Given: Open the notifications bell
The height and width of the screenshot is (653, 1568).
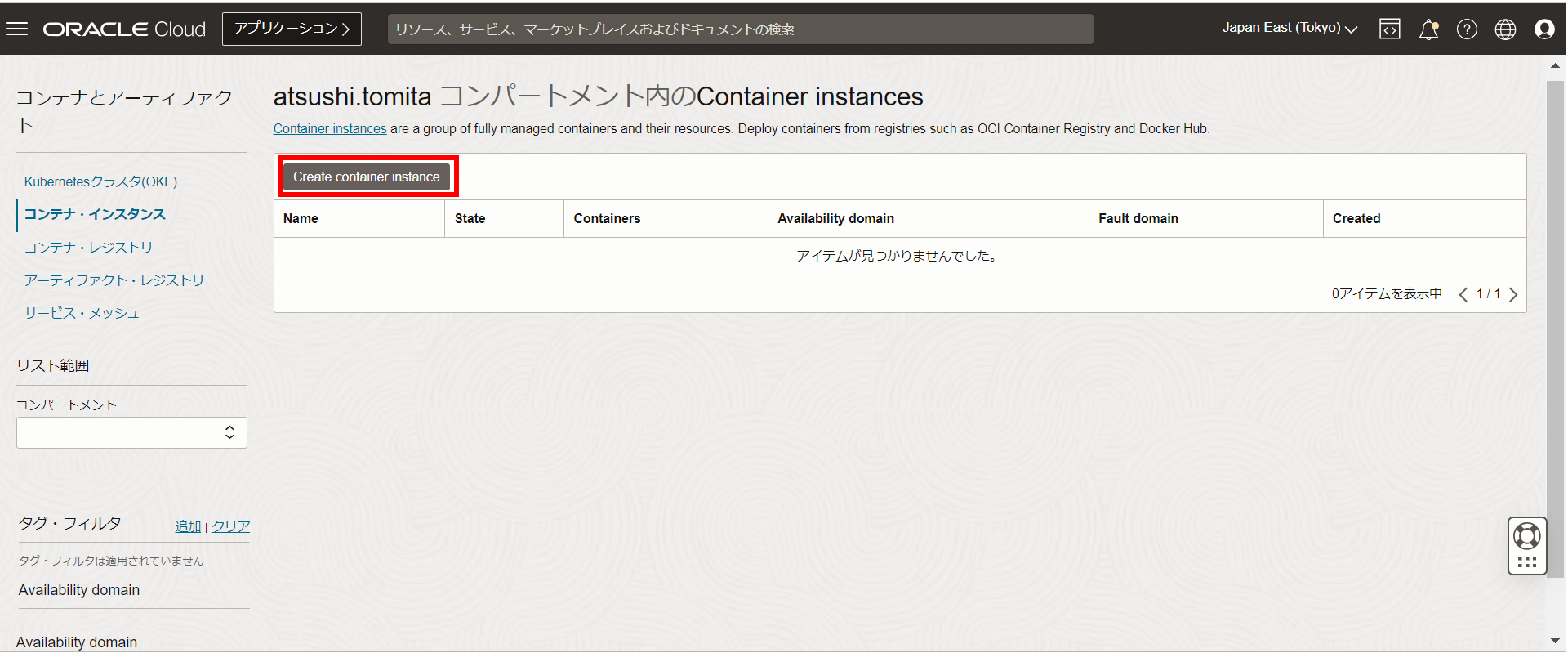Looking at the screenshot, I should (1428, 29).
